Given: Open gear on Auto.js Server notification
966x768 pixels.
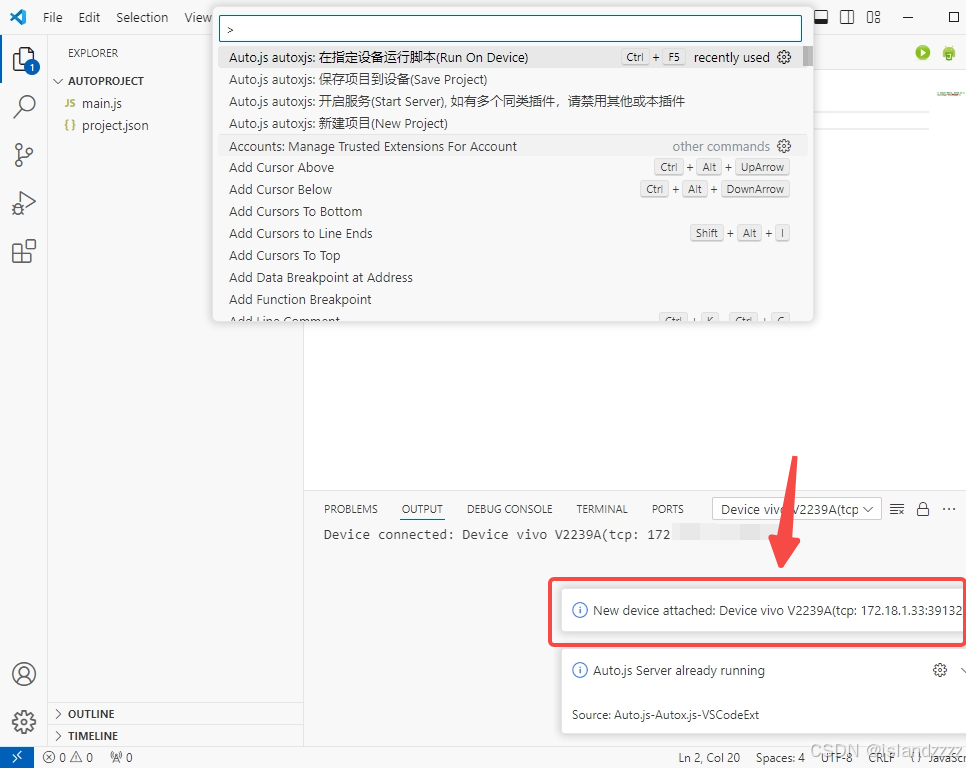Looking at the screenshot, I should 940,670.
